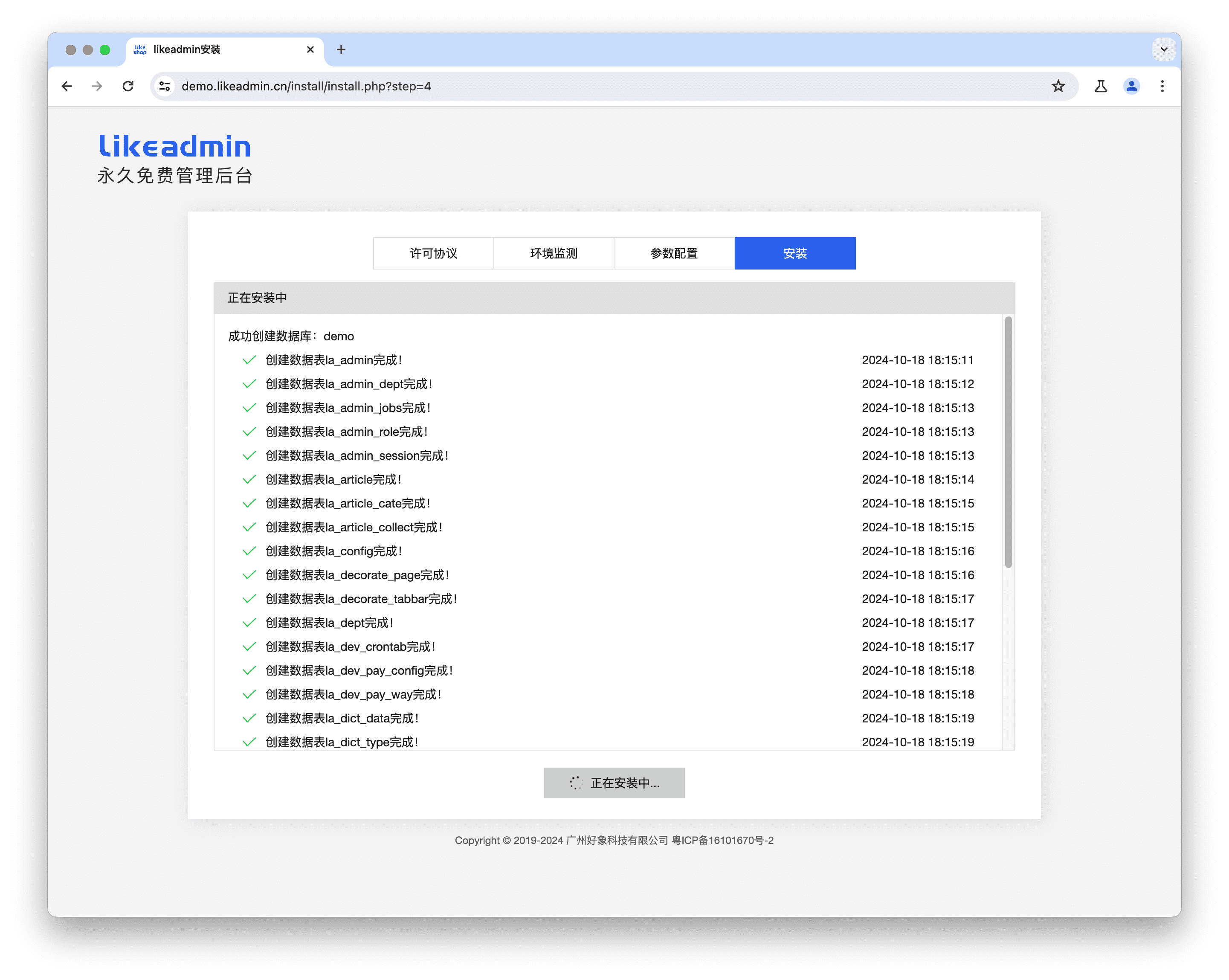
Task: Click the copyright footer text
Action: 614,840
